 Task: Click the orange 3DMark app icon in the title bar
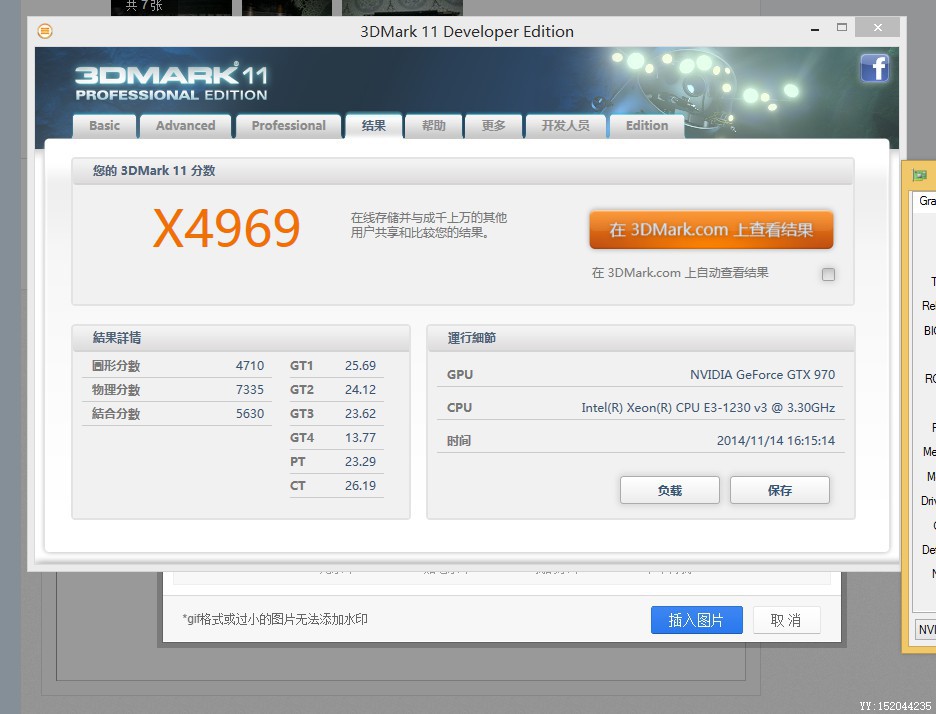click(x=45, y=30)
